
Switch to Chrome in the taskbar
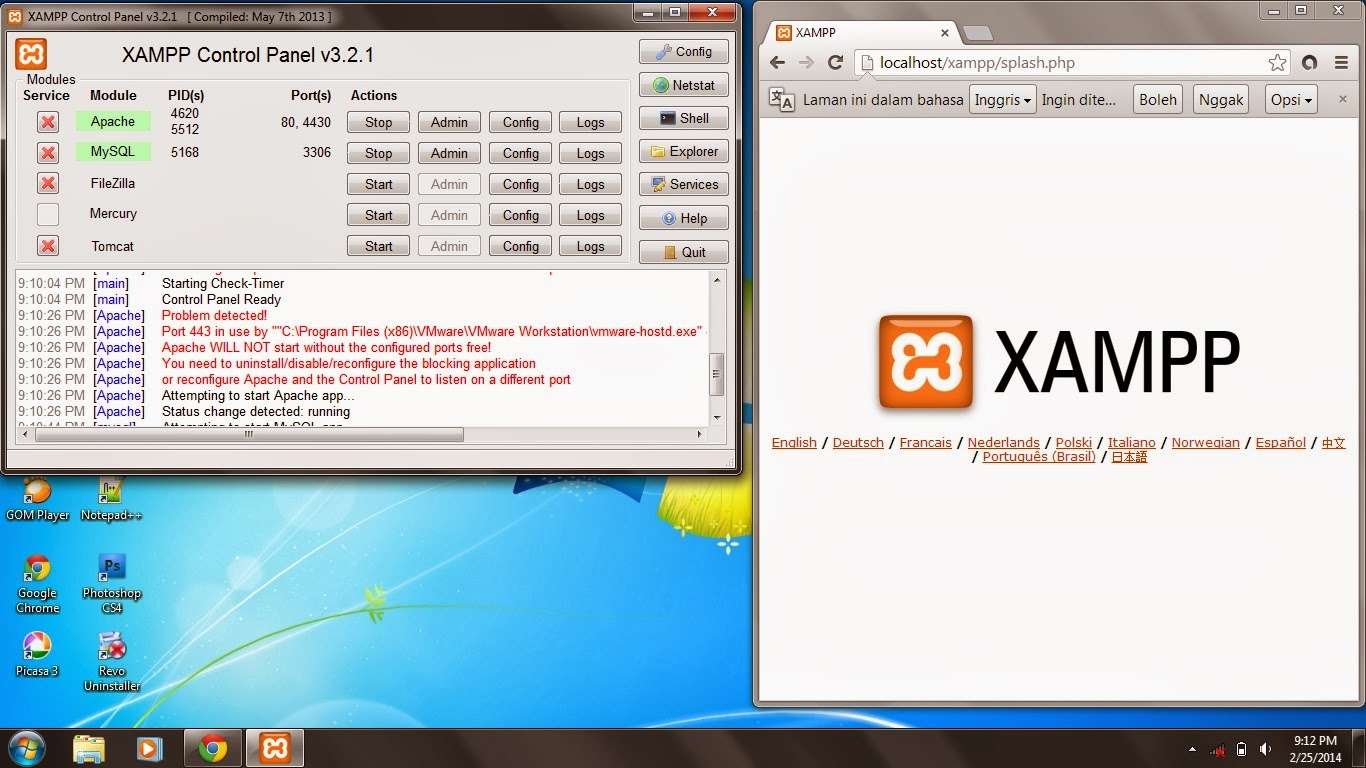(212, 748)
